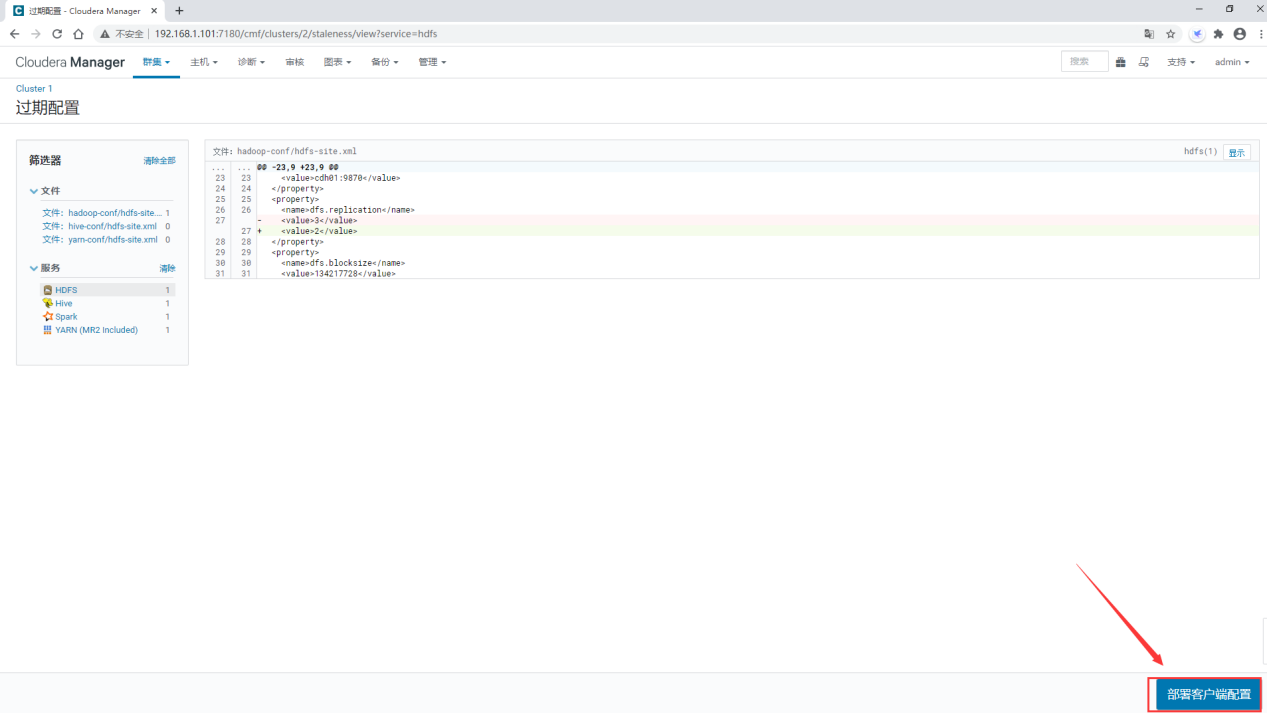Open the 主机 dropdown menu
Screen dimensions: 1267x713
pos(204,62)
